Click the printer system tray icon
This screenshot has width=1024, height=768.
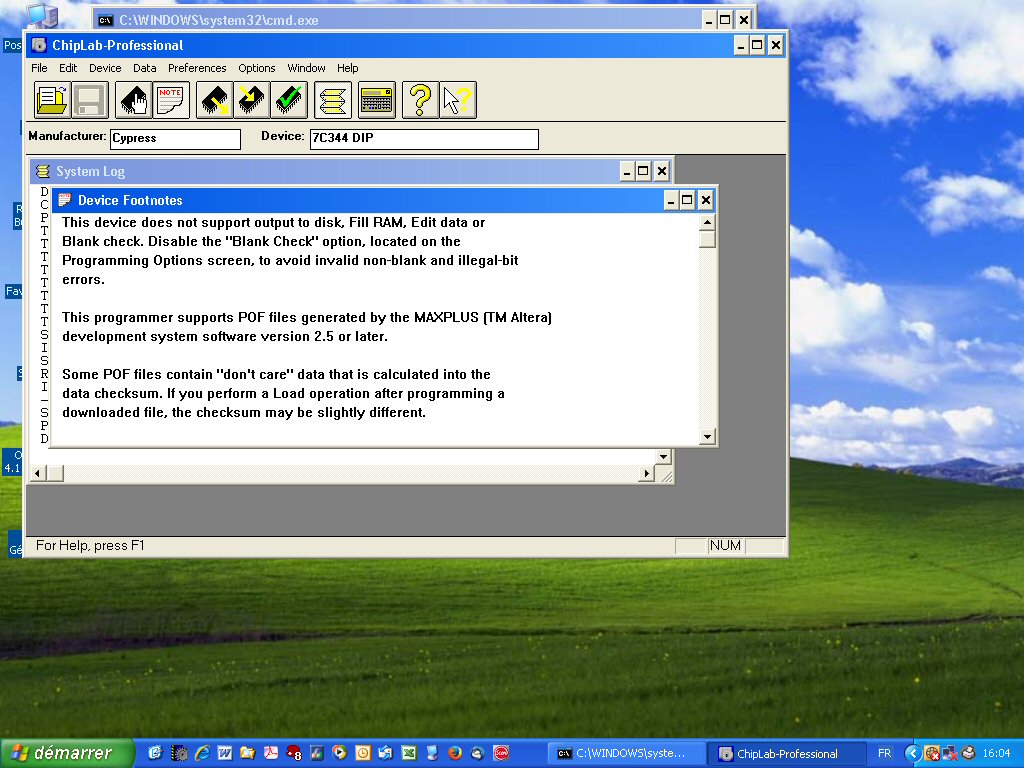pyautogui.click(x=968, y=754)
